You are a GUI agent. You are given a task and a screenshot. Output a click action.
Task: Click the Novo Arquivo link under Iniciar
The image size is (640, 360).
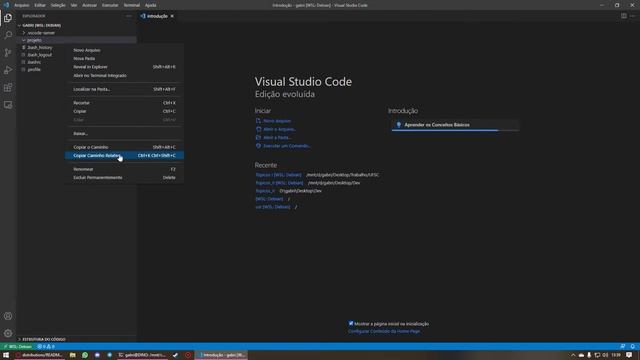(x=277, y=121)
